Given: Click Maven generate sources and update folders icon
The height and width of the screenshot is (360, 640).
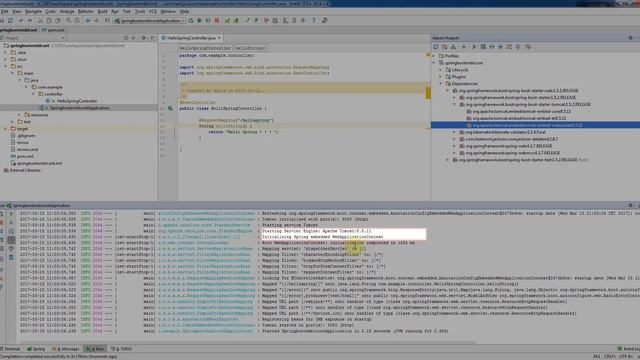Looking at the screenshot, I should coord(444,47).
